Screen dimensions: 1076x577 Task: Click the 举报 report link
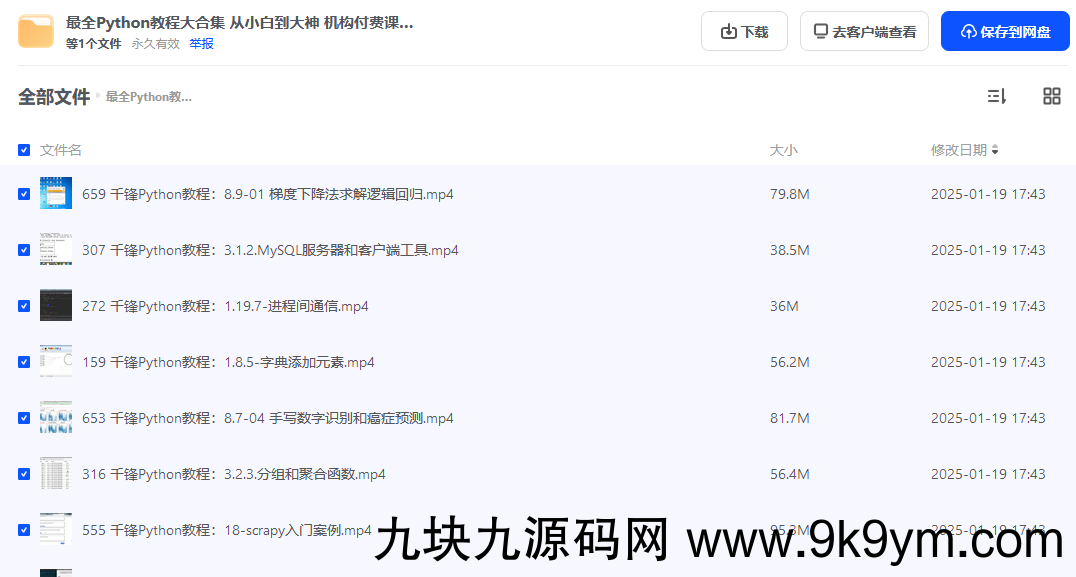201,44
